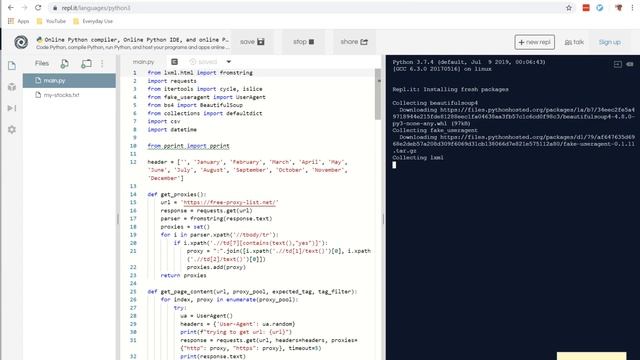This screenshot has width=640, height=360.
Task: Stop the running program
Action: point(303,42)
